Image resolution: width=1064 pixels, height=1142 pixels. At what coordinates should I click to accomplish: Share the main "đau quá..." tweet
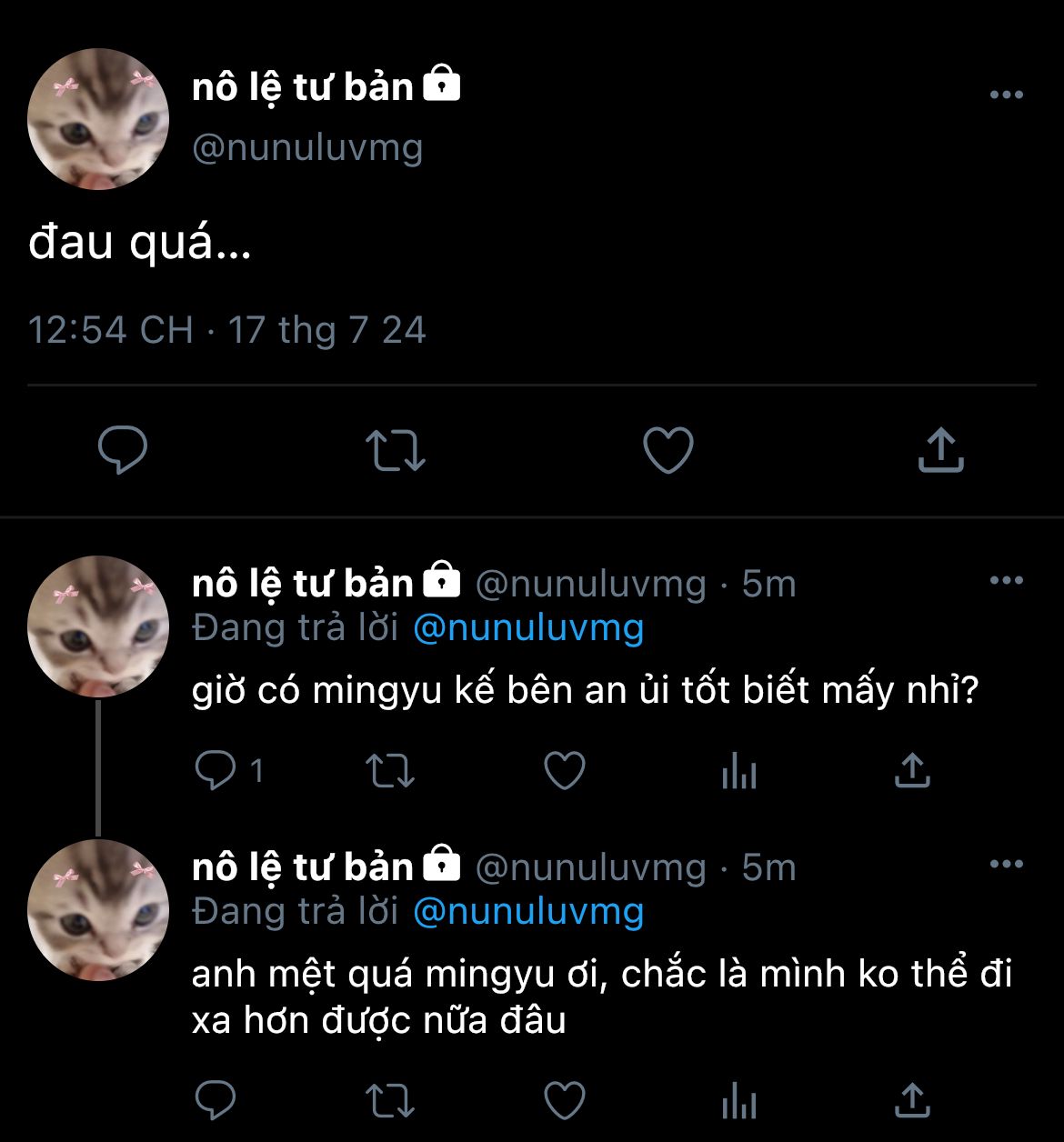(x=940, y=450)
